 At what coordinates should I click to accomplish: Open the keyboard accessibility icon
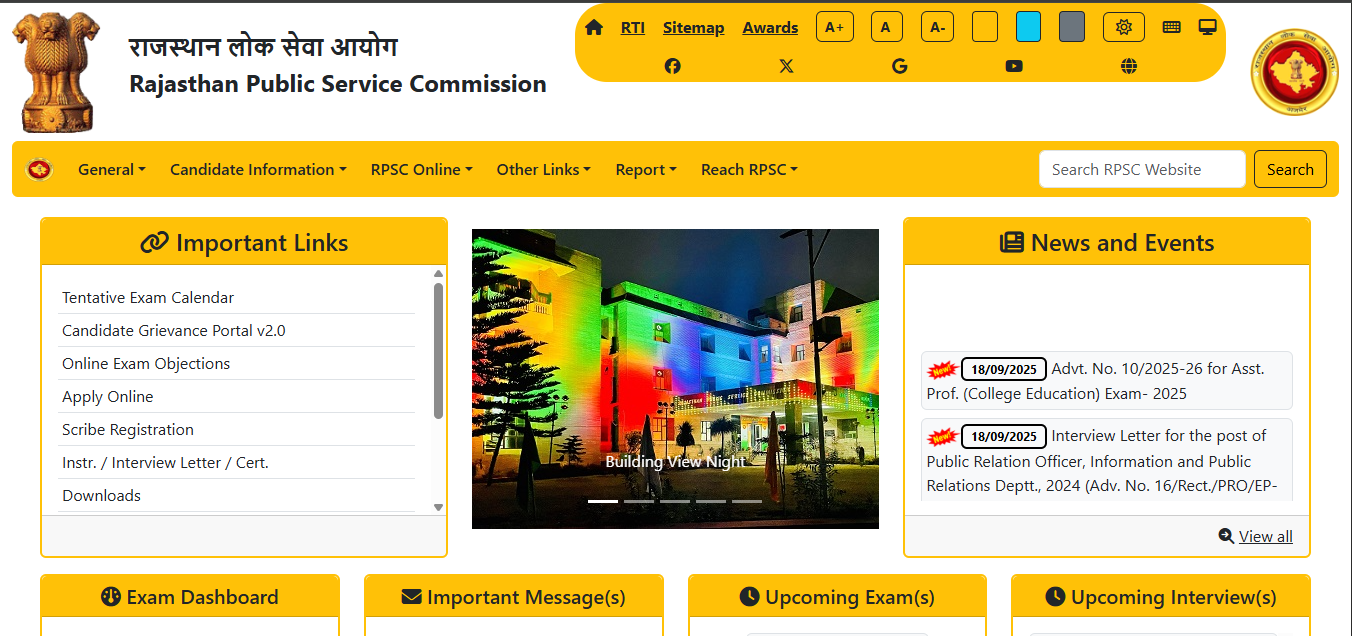pos(1171,27)
